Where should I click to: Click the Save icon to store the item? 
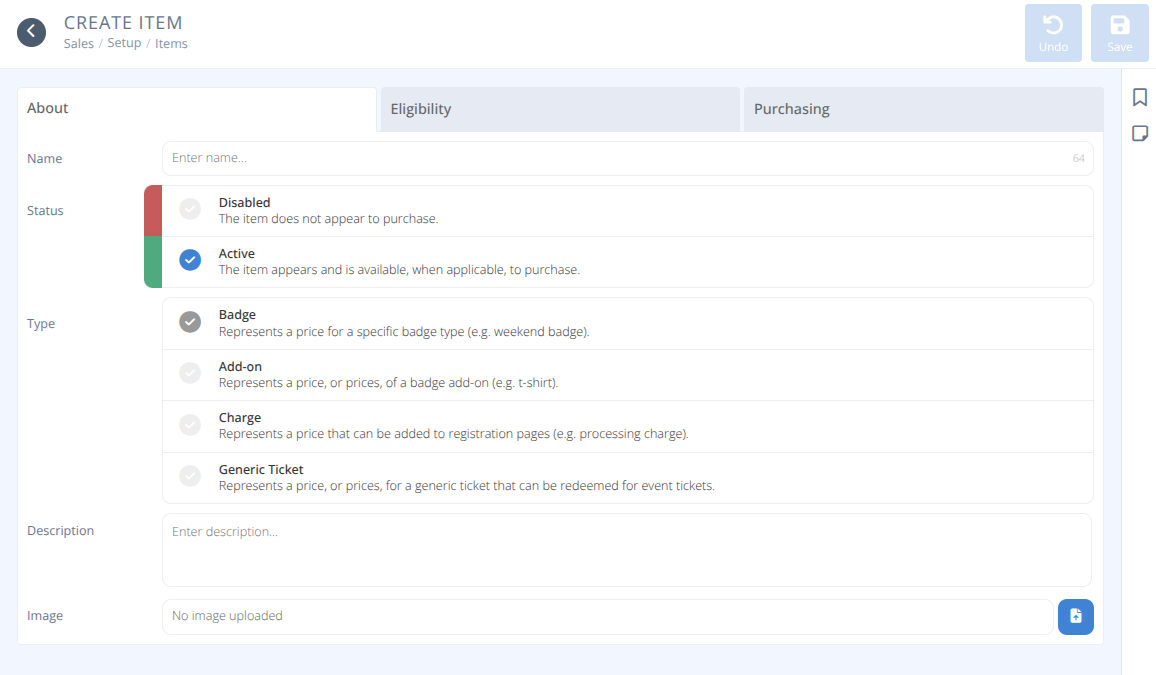point(1119,32)
